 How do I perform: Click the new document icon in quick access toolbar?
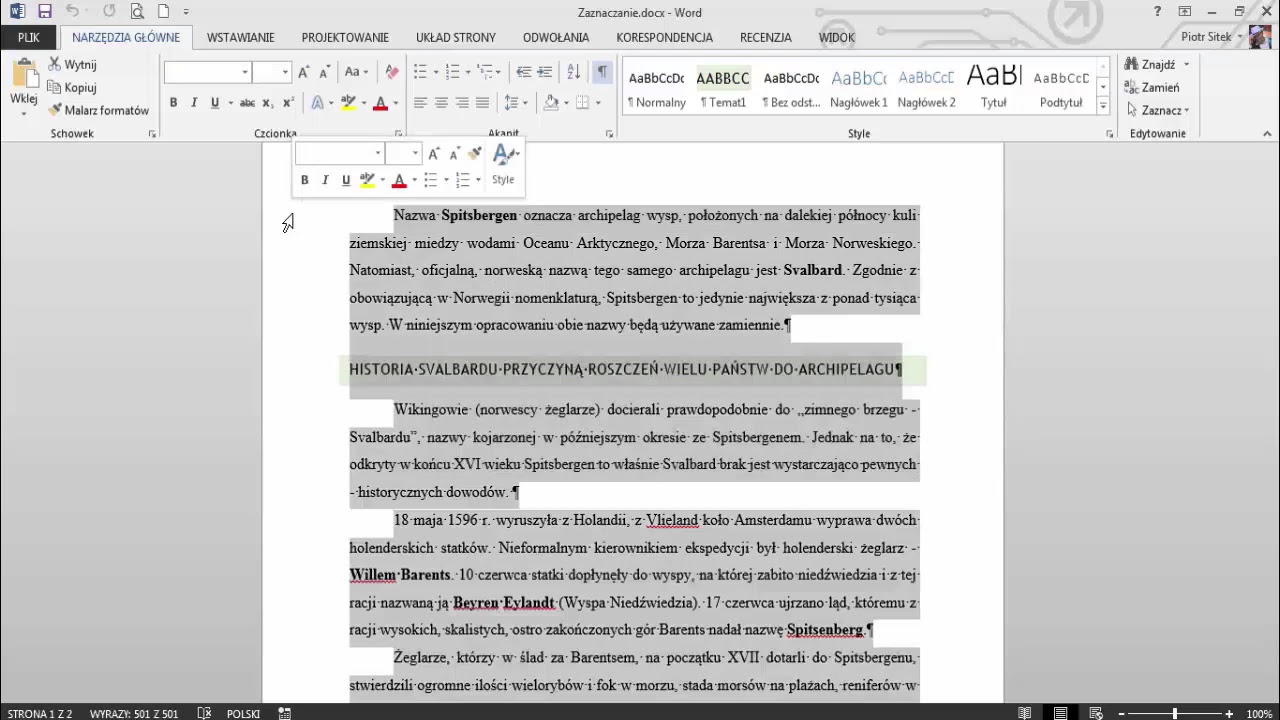click(163, 12)
